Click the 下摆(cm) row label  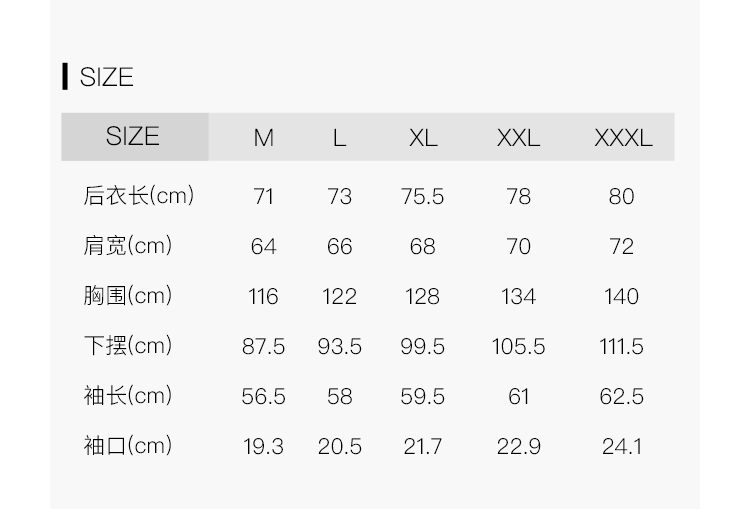pos(127,345)
